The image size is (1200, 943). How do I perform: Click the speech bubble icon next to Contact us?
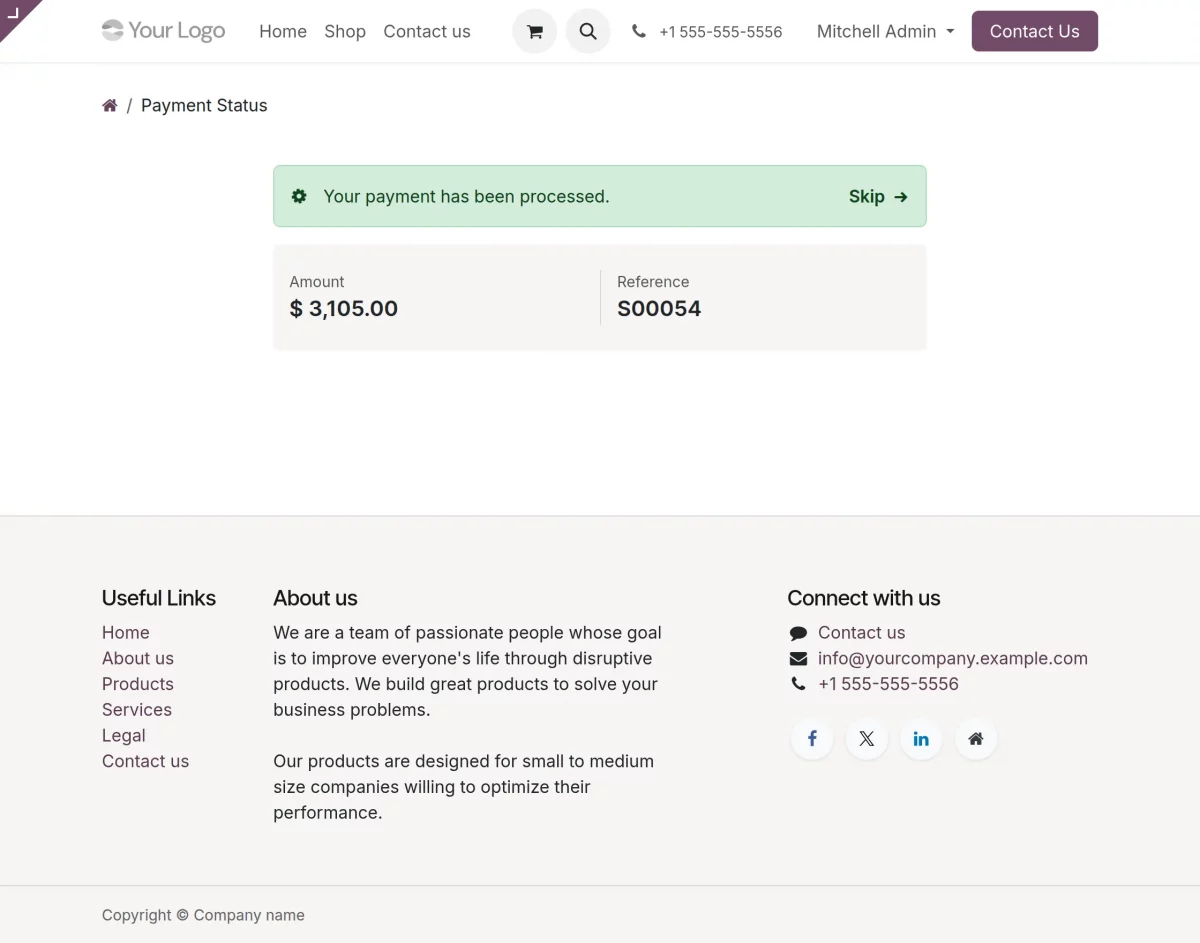click(797, 632)
